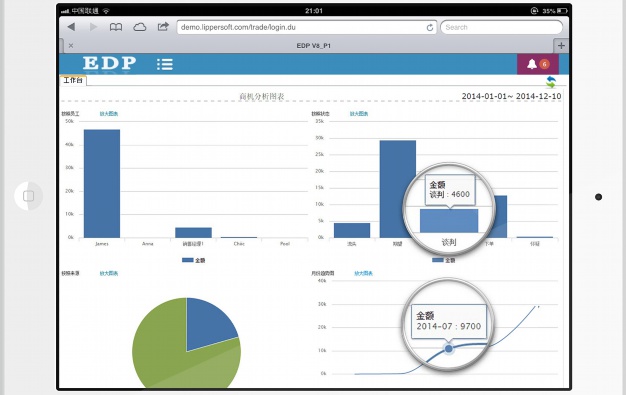Image resolution: width=626 pixels, height=395 pixels.
Task: Click the enlarge-chart link above the employee chart
Action: [x=109, y=114]
